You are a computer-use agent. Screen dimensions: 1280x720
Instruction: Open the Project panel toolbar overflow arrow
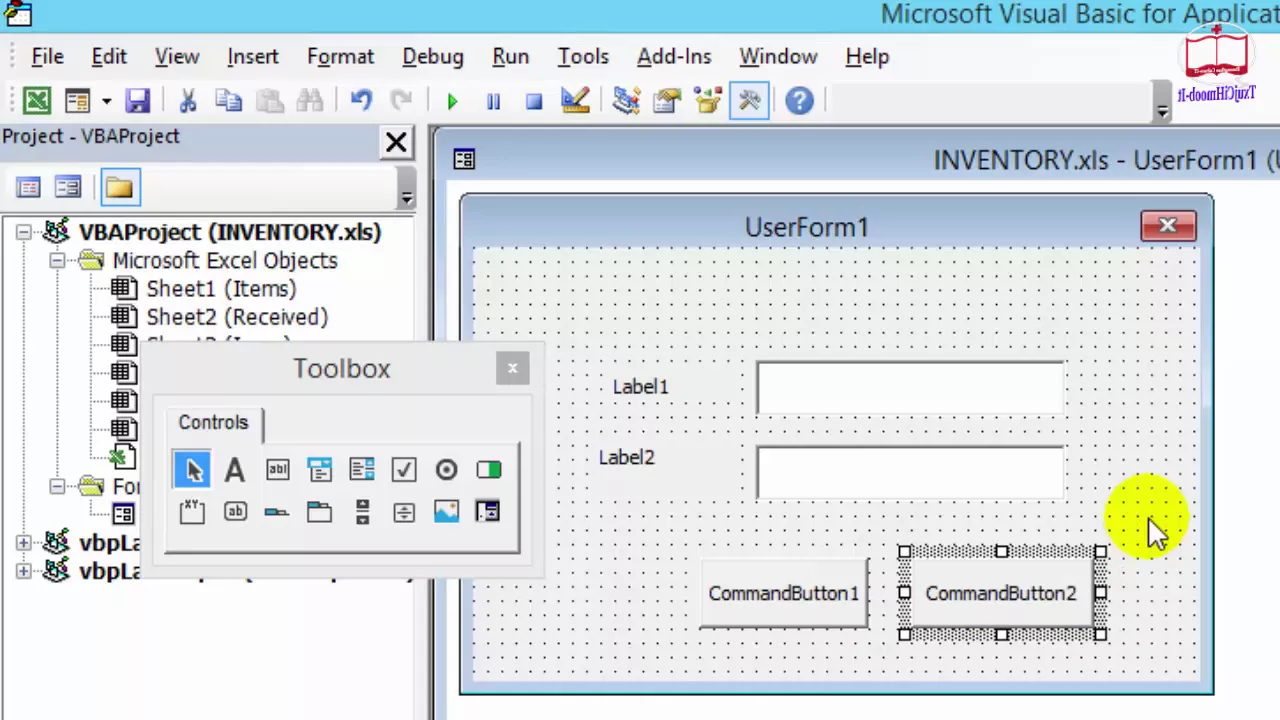click(406, 196)
